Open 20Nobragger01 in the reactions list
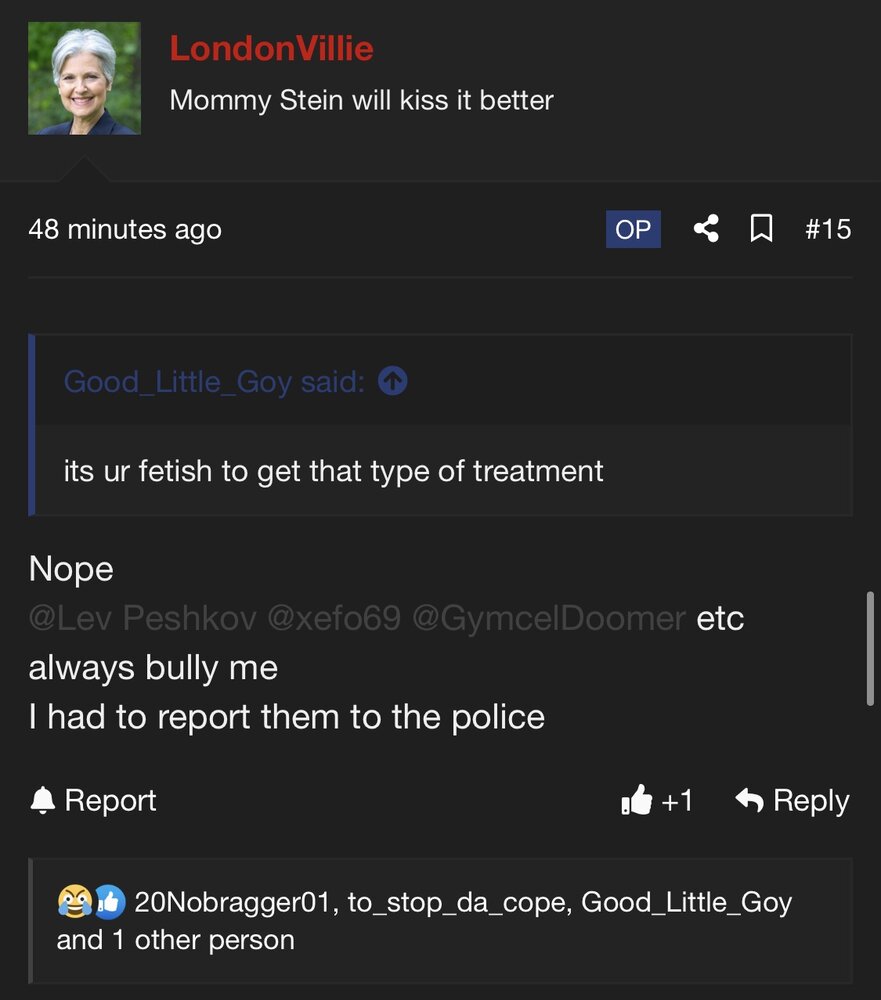 [x=233, y=902]
